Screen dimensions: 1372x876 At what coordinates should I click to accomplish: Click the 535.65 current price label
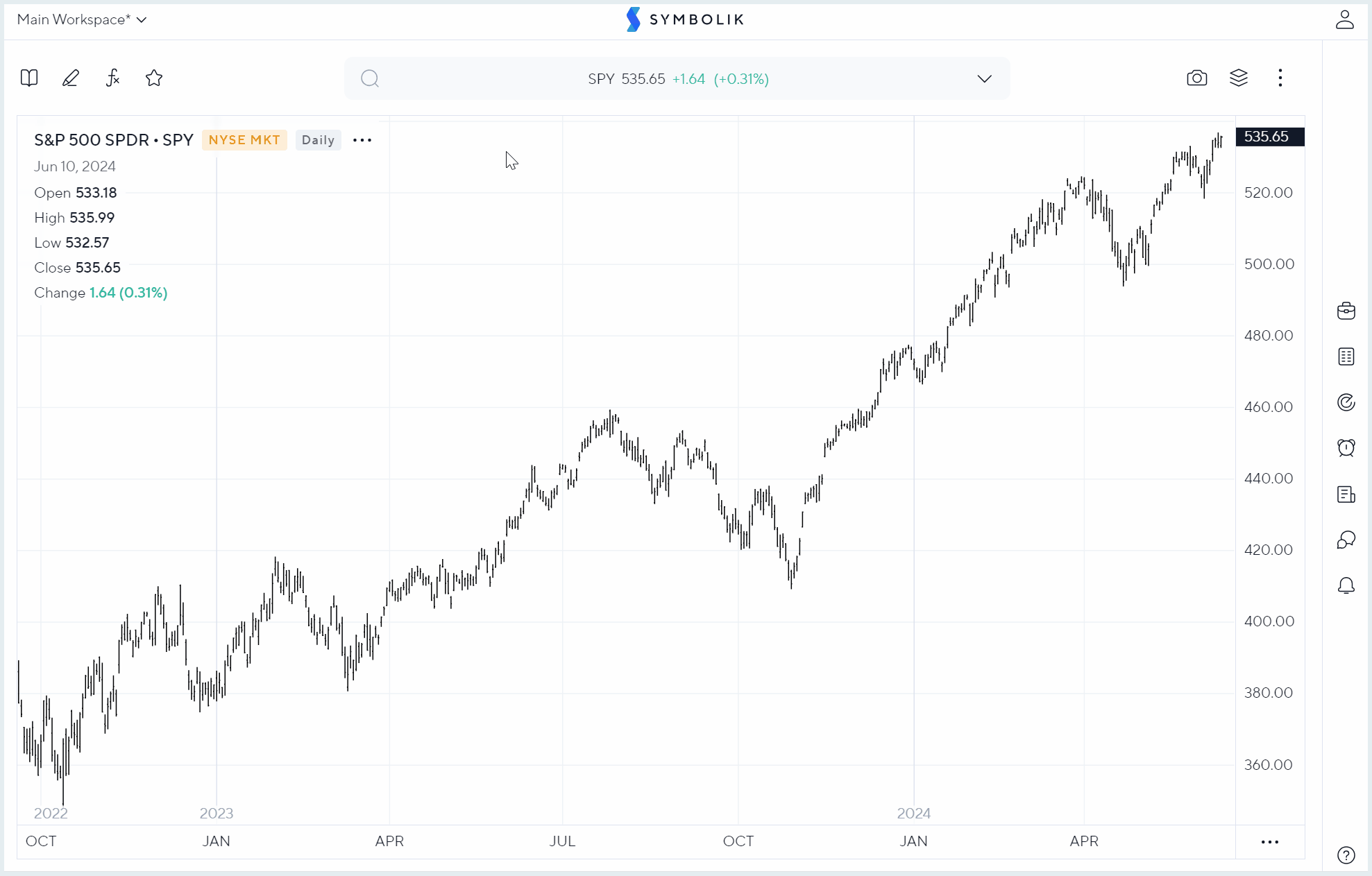(1270, 137)
